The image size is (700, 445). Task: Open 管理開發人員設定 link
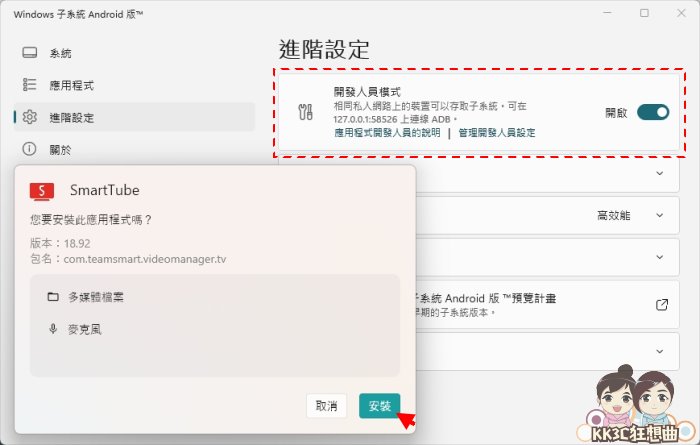(x=497, y=133)
